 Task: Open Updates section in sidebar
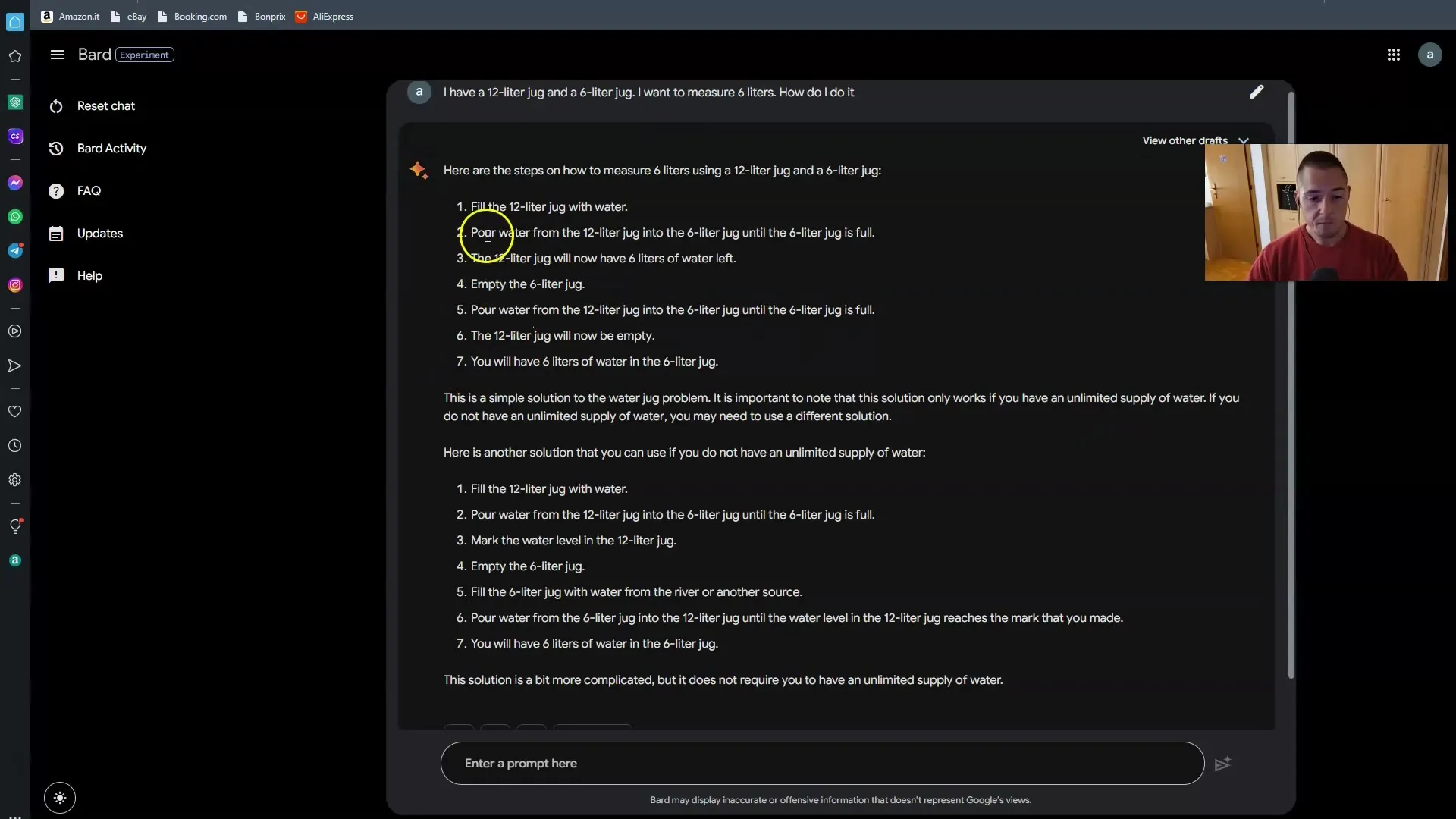tap(100, 233)
